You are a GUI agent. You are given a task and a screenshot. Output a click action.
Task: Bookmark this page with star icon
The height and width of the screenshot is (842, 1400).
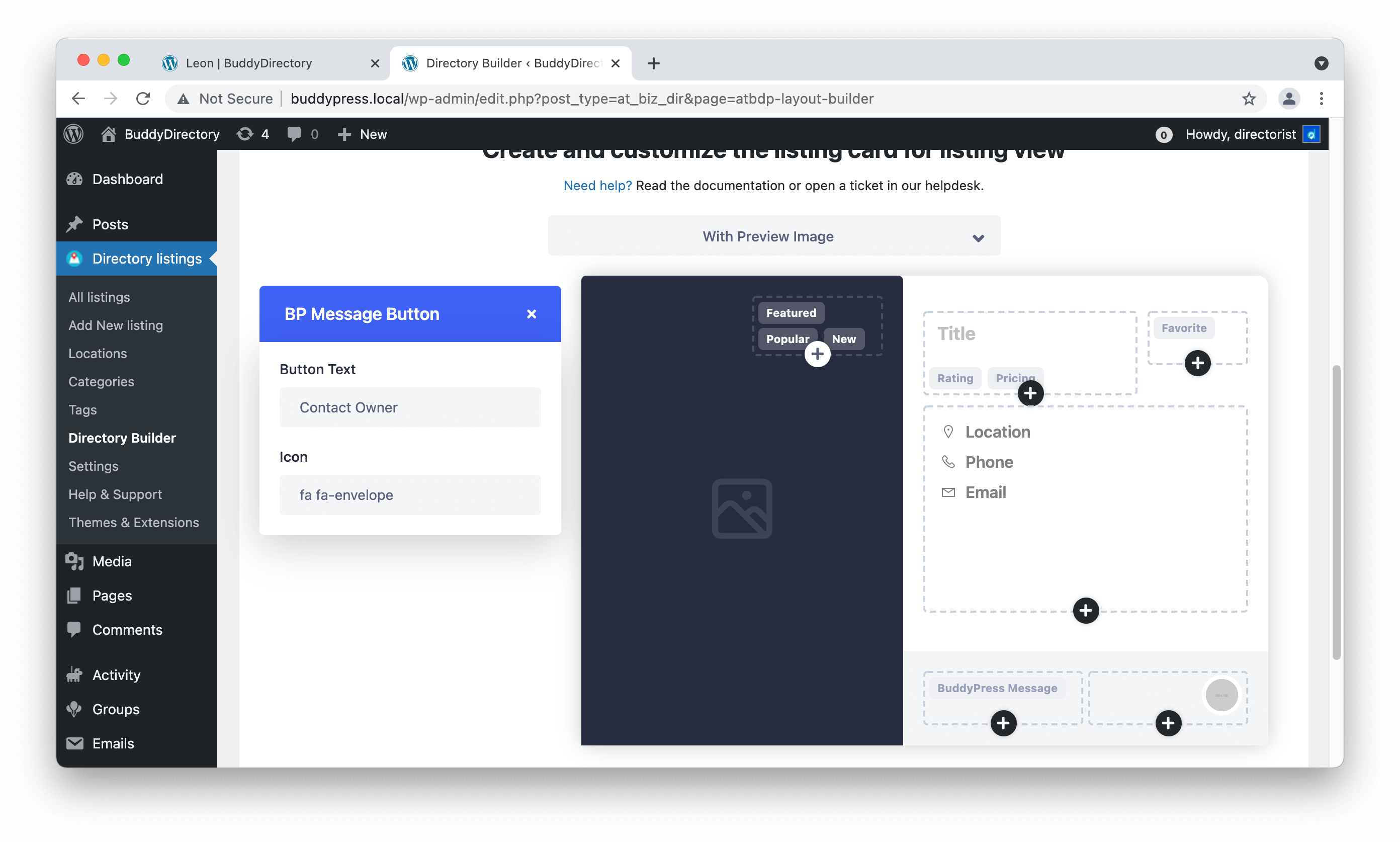point(1249,99)
